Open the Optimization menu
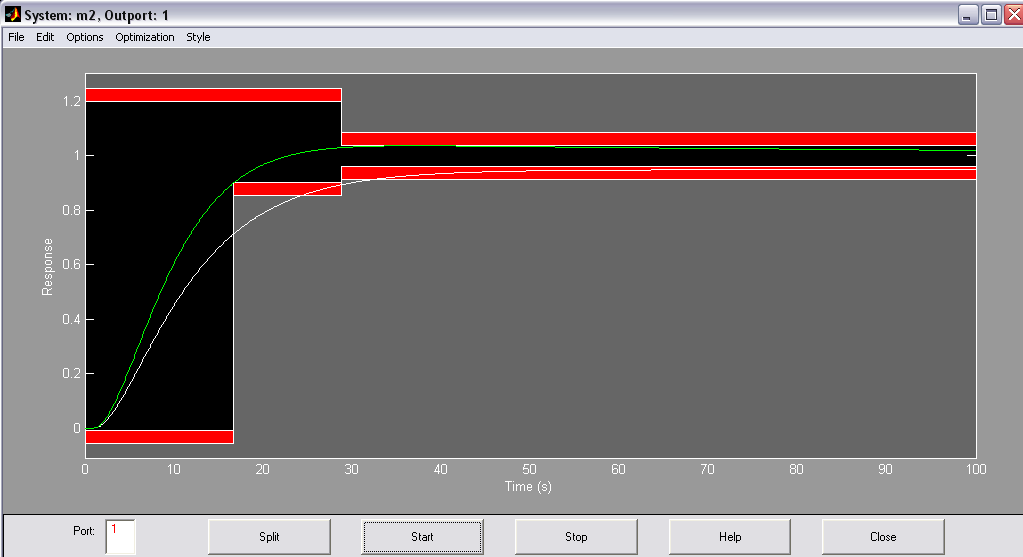 click(145, 37)
